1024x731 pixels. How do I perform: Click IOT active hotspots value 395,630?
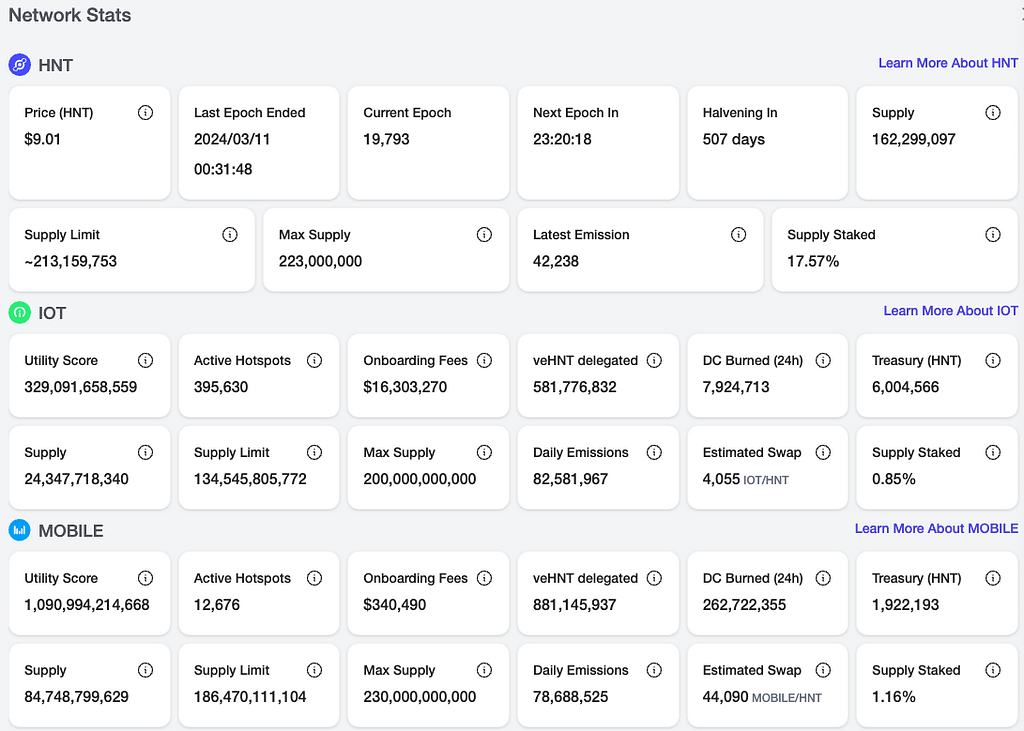221,387
